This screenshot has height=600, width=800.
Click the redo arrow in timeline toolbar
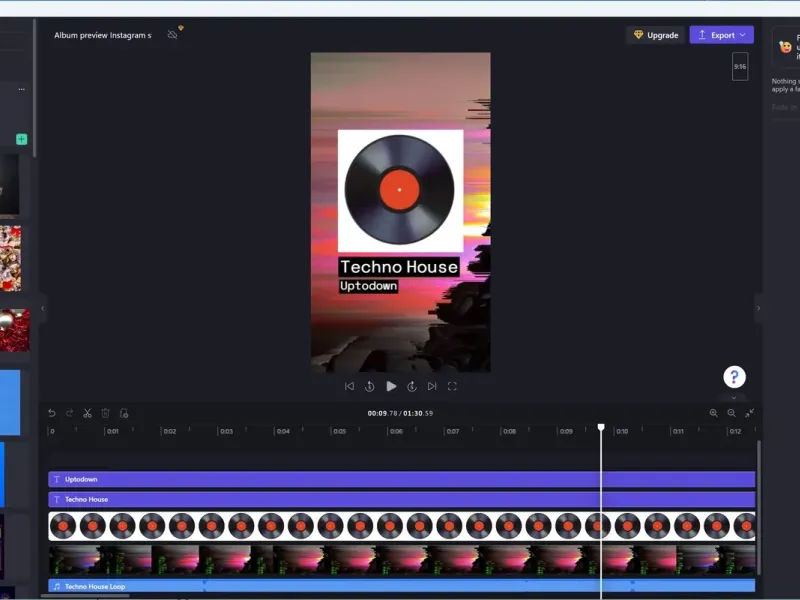point(70,413)
